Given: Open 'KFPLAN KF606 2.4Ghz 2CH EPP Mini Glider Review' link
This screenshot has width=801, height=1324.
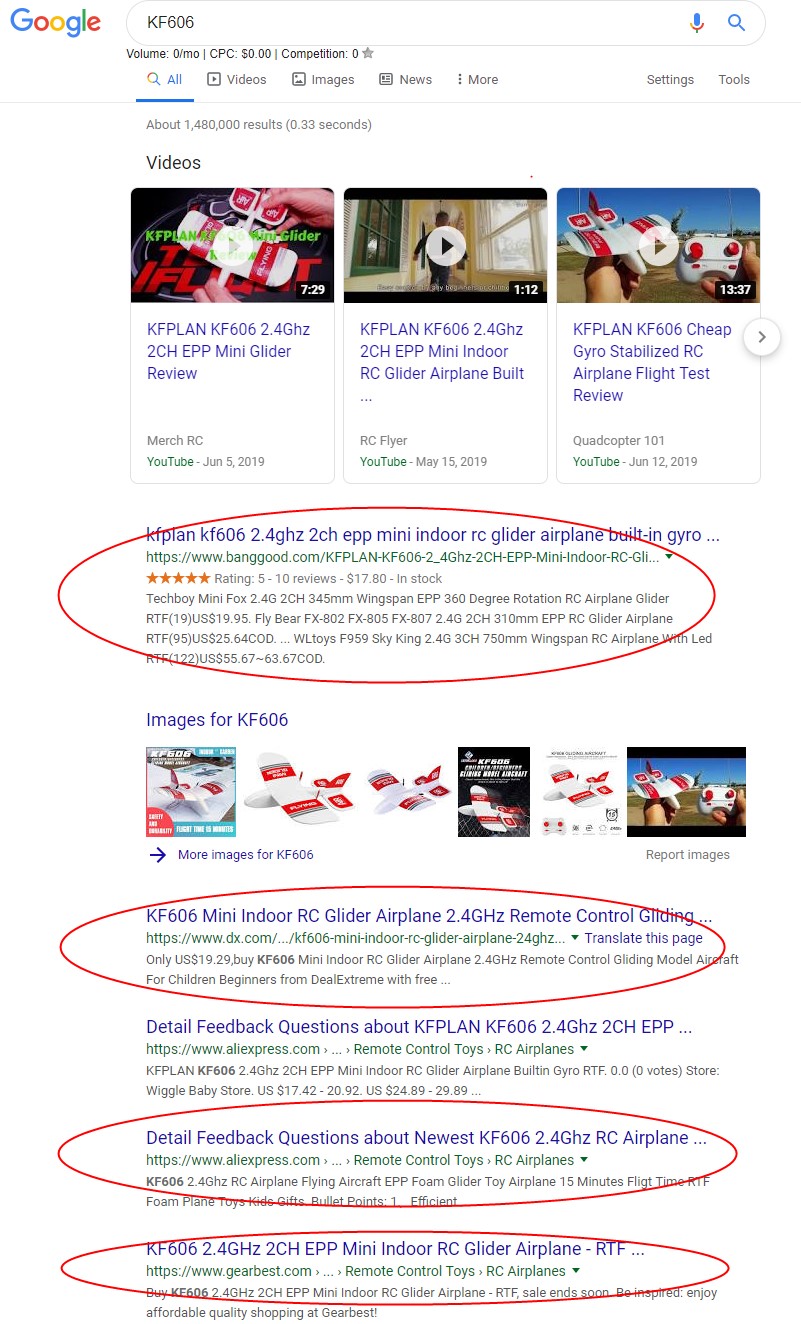Looking at the screenshot, I should (x=229, y=351).
